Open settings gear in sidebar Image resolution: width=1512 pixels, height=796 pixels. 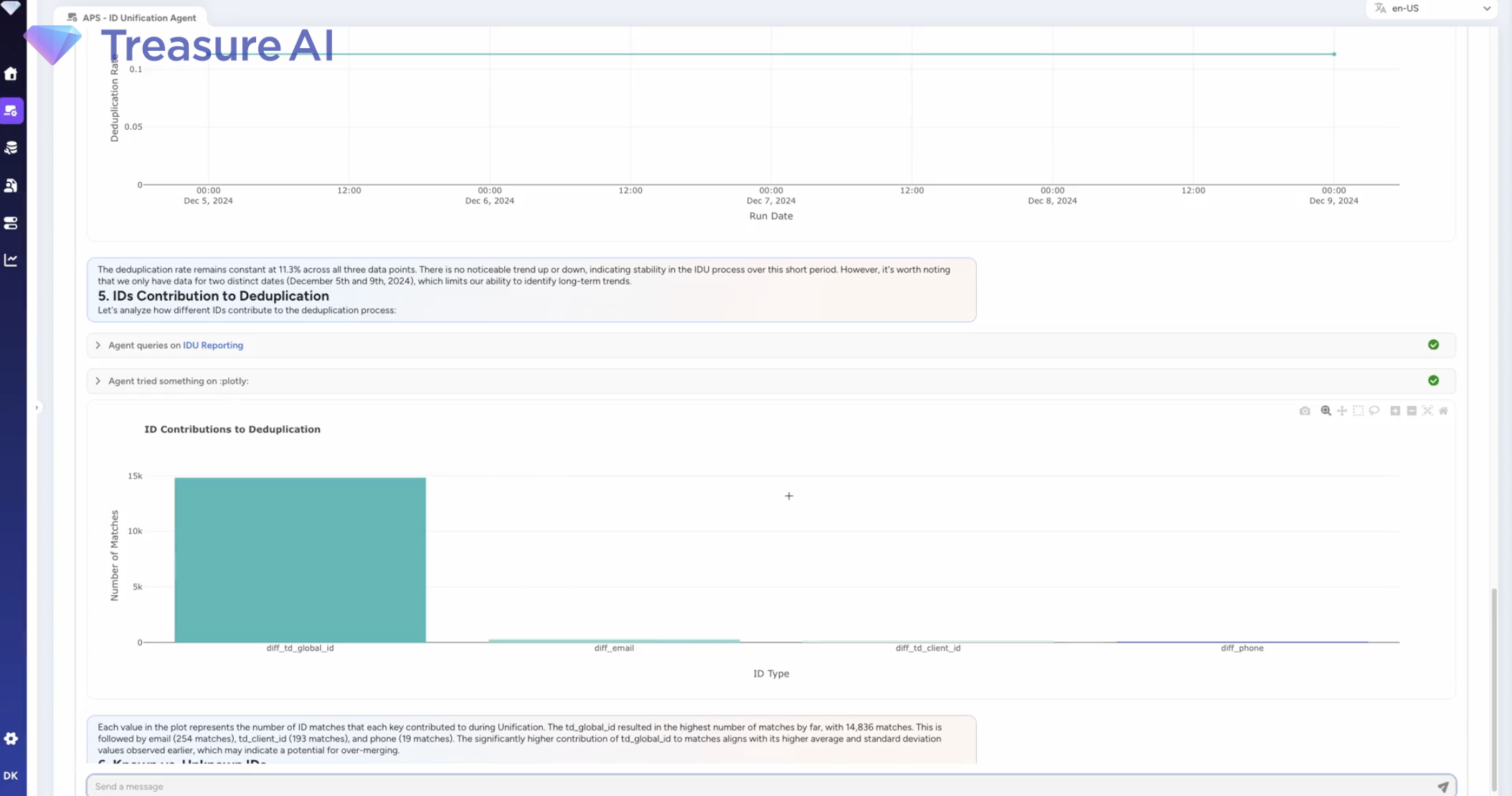(x=11, y=739)
